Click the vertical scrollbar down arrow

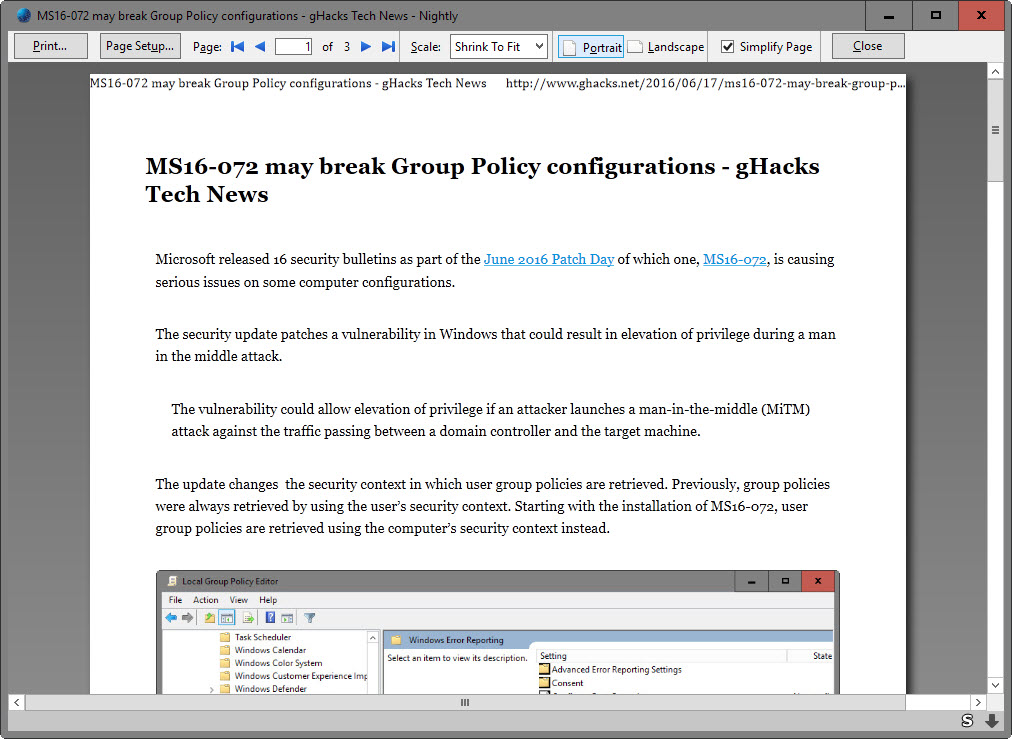[x=995, y=685]
